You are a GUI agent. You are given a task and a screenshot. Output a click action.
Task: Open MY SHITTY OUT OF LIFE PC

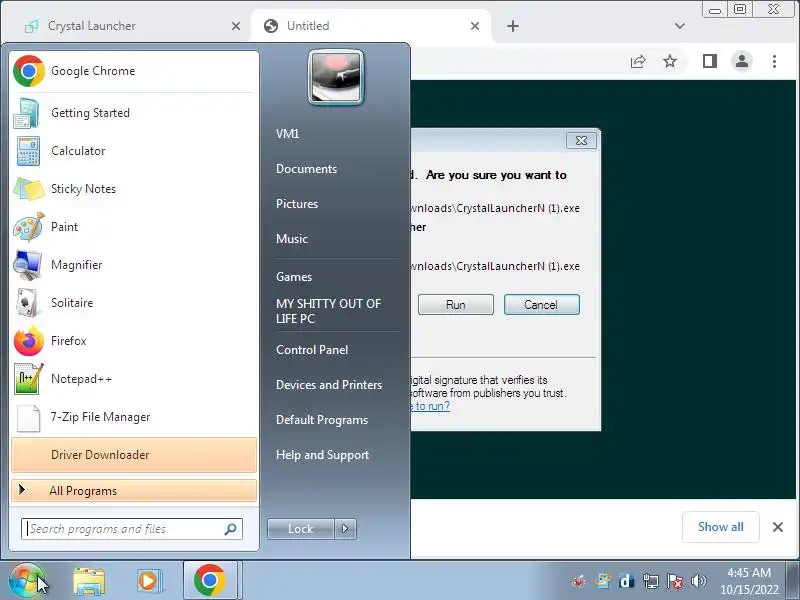(x=329, y=311)
